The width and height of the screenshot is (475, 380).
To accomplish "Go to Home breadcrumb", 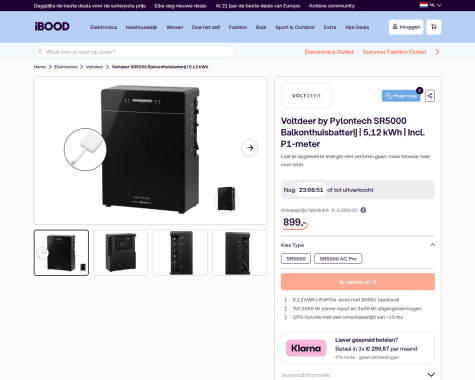I will [40, 67].
